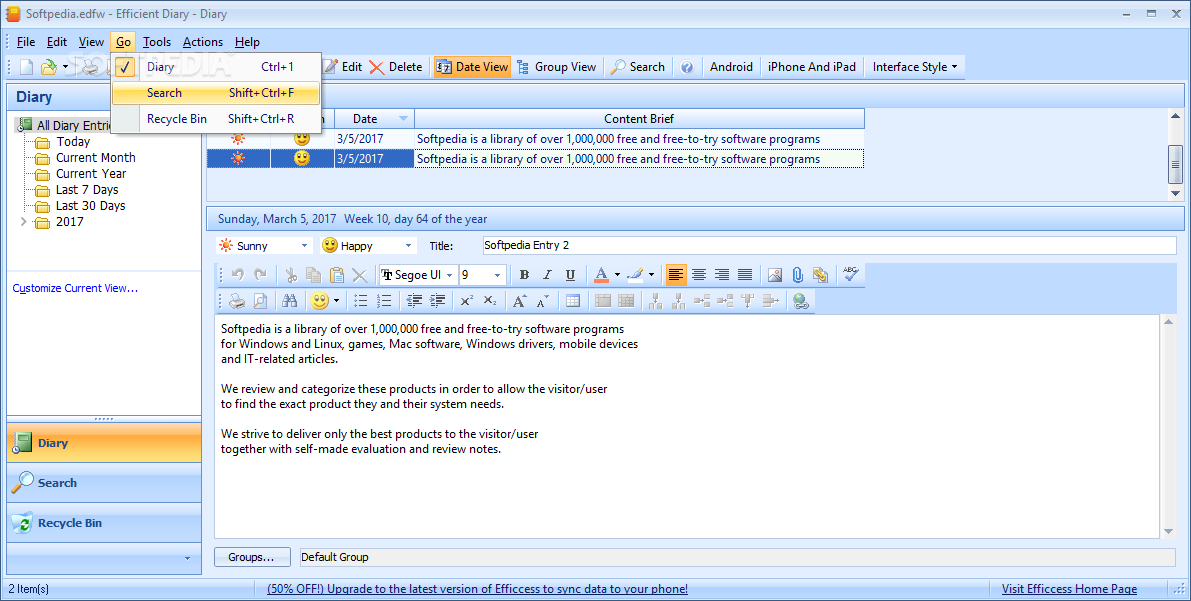Screen dimensions: 1191x601
Task: Click the blue question mark help icon
Action: point(687,67)
